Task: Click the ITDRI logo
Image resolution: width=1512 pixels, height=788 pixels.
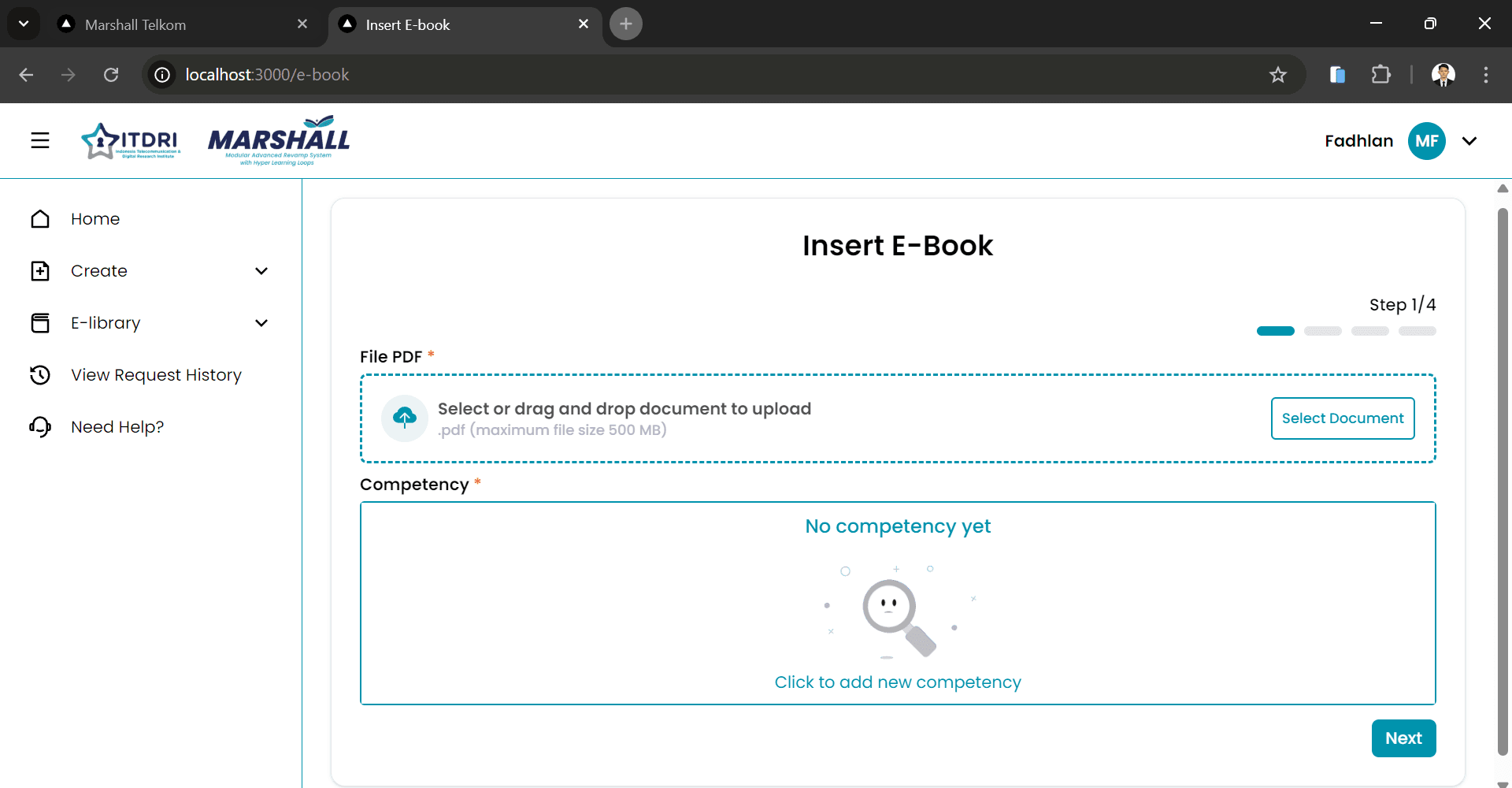Action: tap(131, 141)
